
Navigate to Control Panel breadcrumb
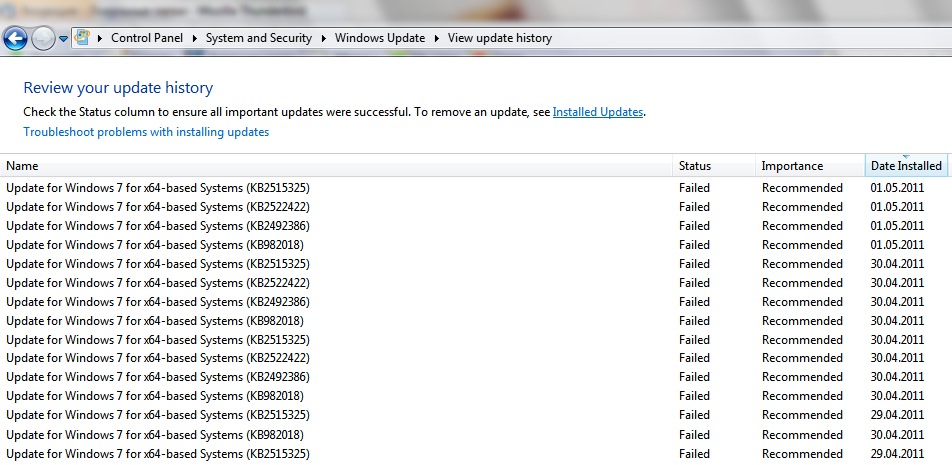pyautogui.click(x=147, y=38)
